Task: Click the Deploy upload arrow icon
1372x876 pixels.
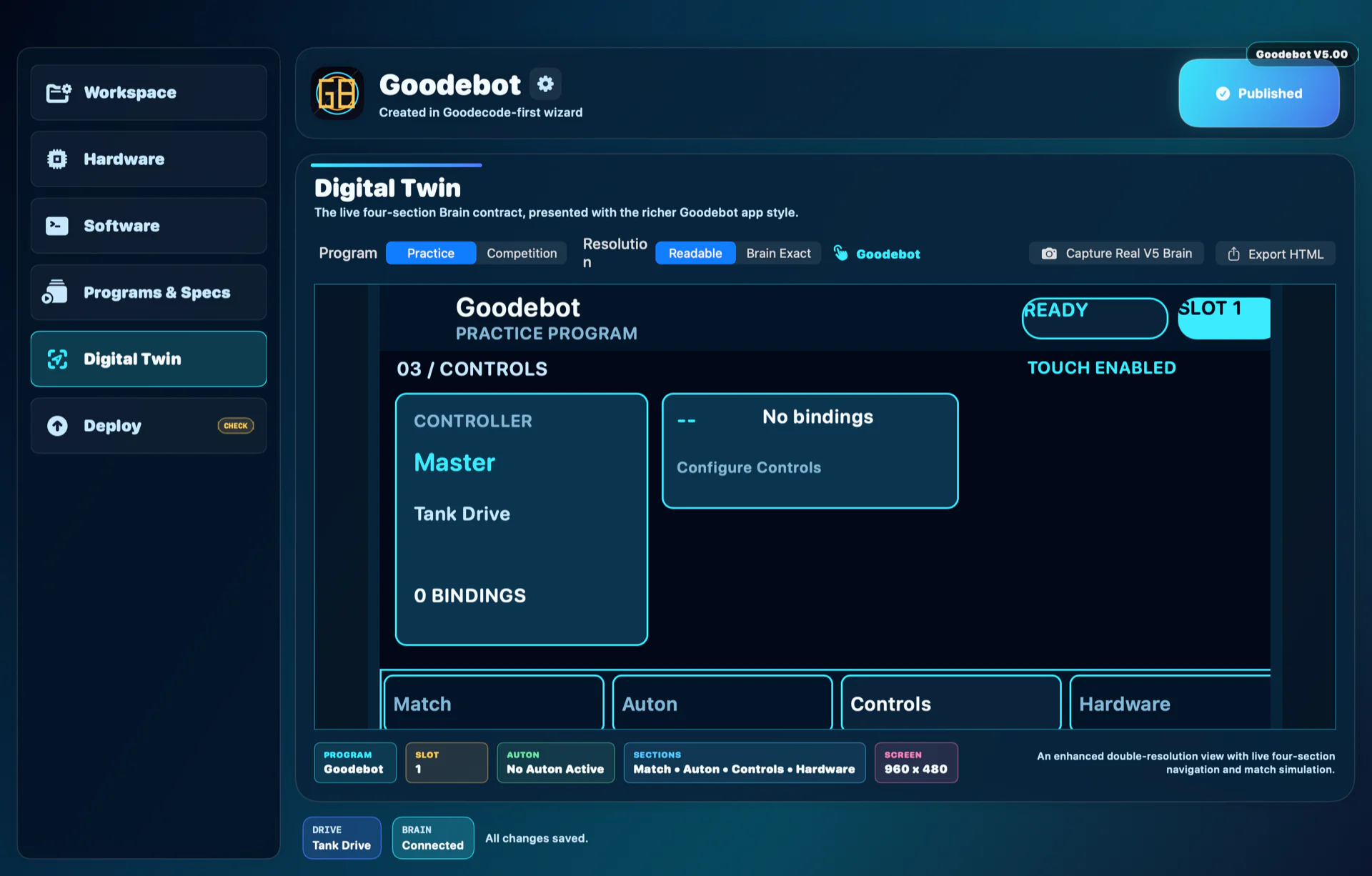Action: pyautogui.click(x=57, y=426)
